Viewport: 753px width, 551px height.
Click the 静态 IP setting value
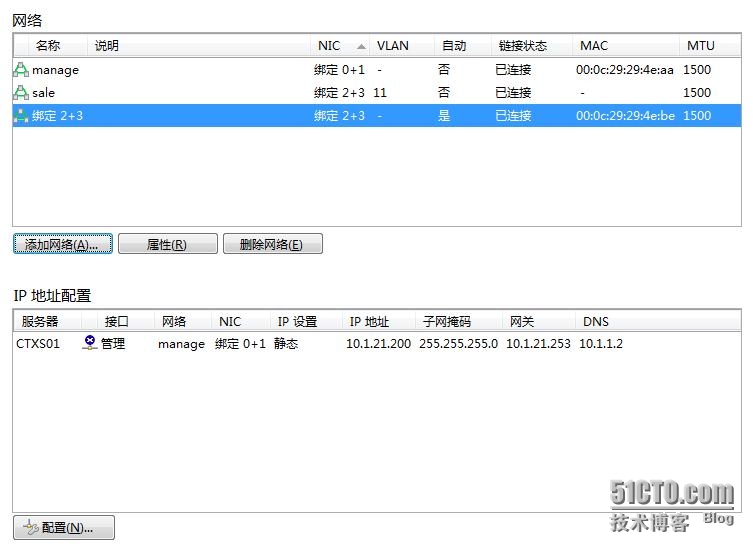pos(286,343)
